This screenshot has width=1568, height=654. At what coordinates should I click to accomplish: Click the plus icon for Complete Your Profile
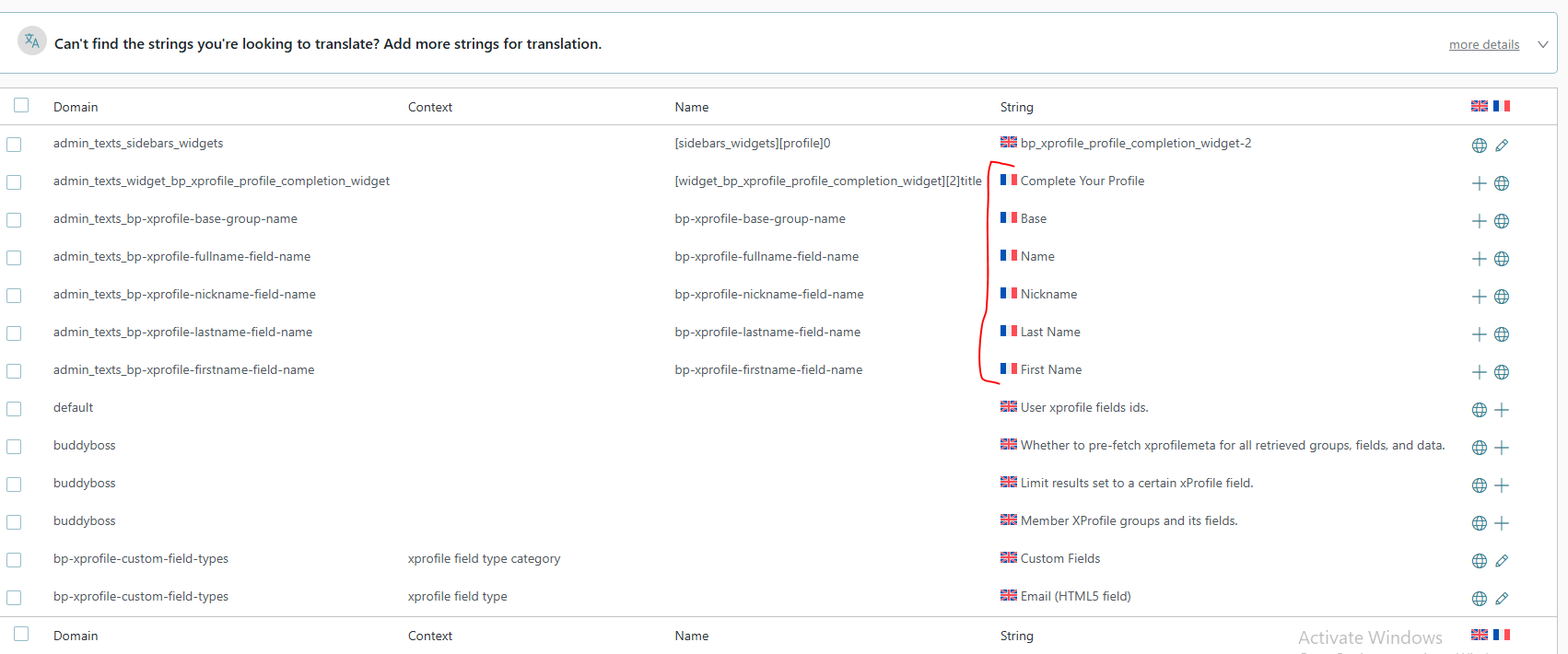(1479, 183)
